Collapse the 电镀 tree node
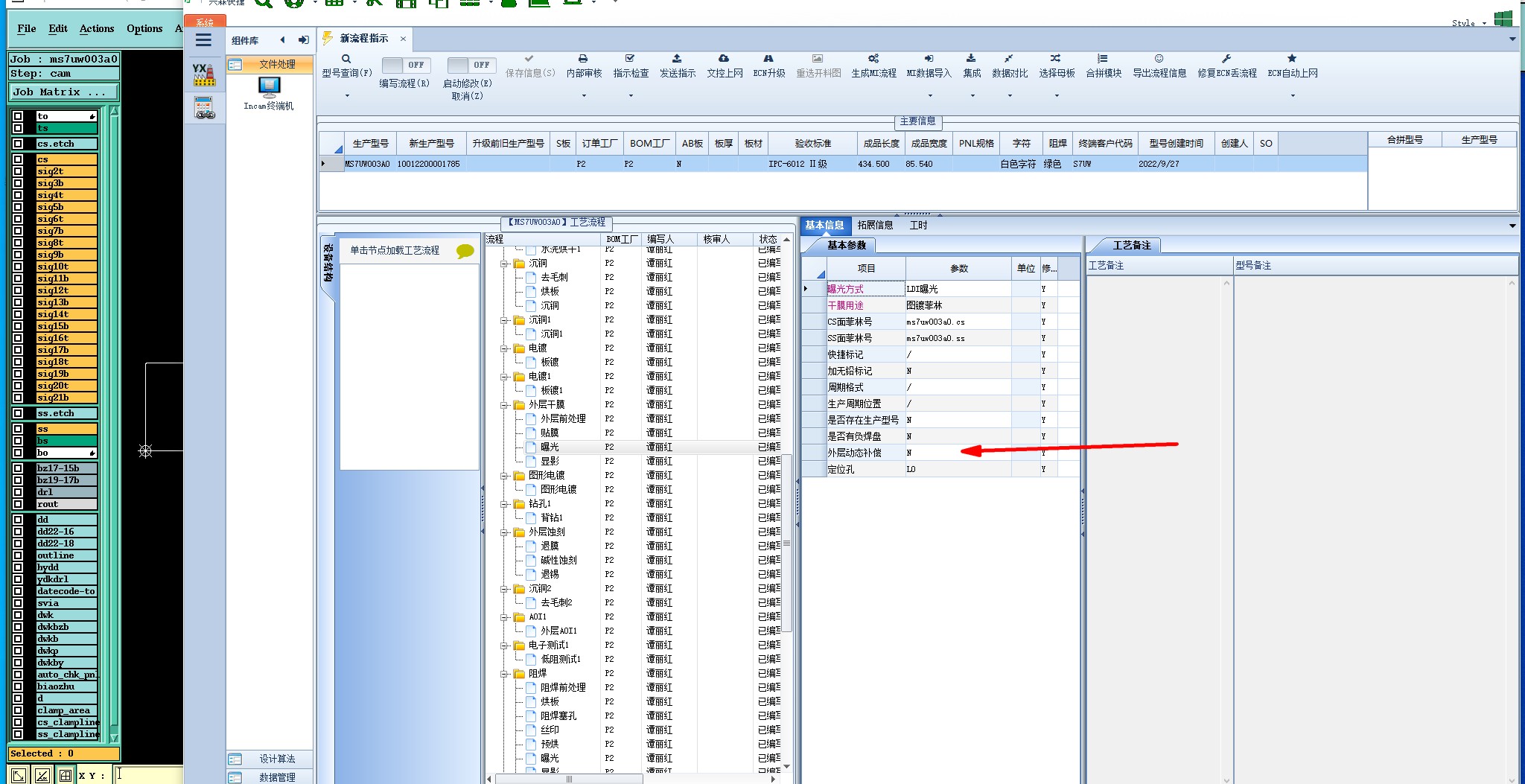 tap(504, 348)
